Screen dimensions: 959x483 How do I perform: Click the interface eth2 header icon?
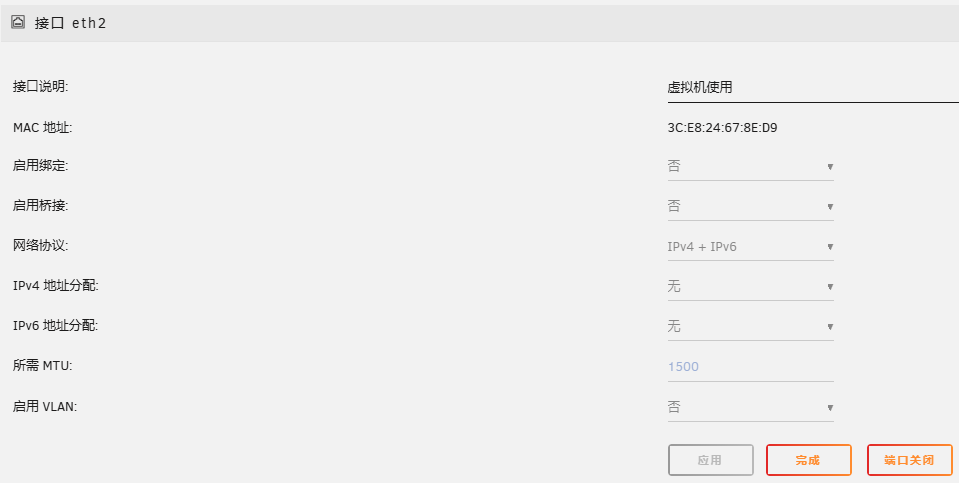tap(18, 21)
